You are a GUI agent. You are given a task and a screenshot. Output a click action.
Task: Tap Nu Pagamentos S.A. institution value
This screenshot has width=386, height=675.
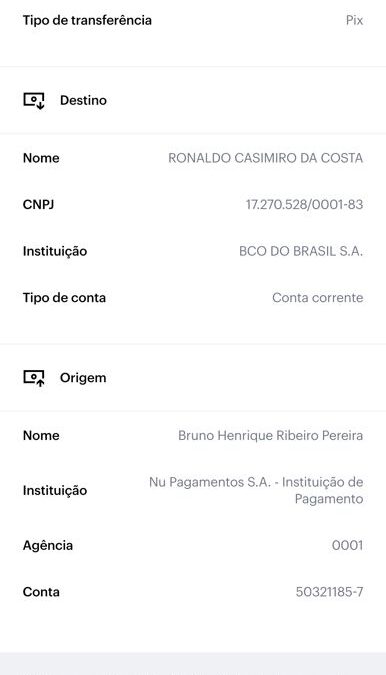(256, 490)
